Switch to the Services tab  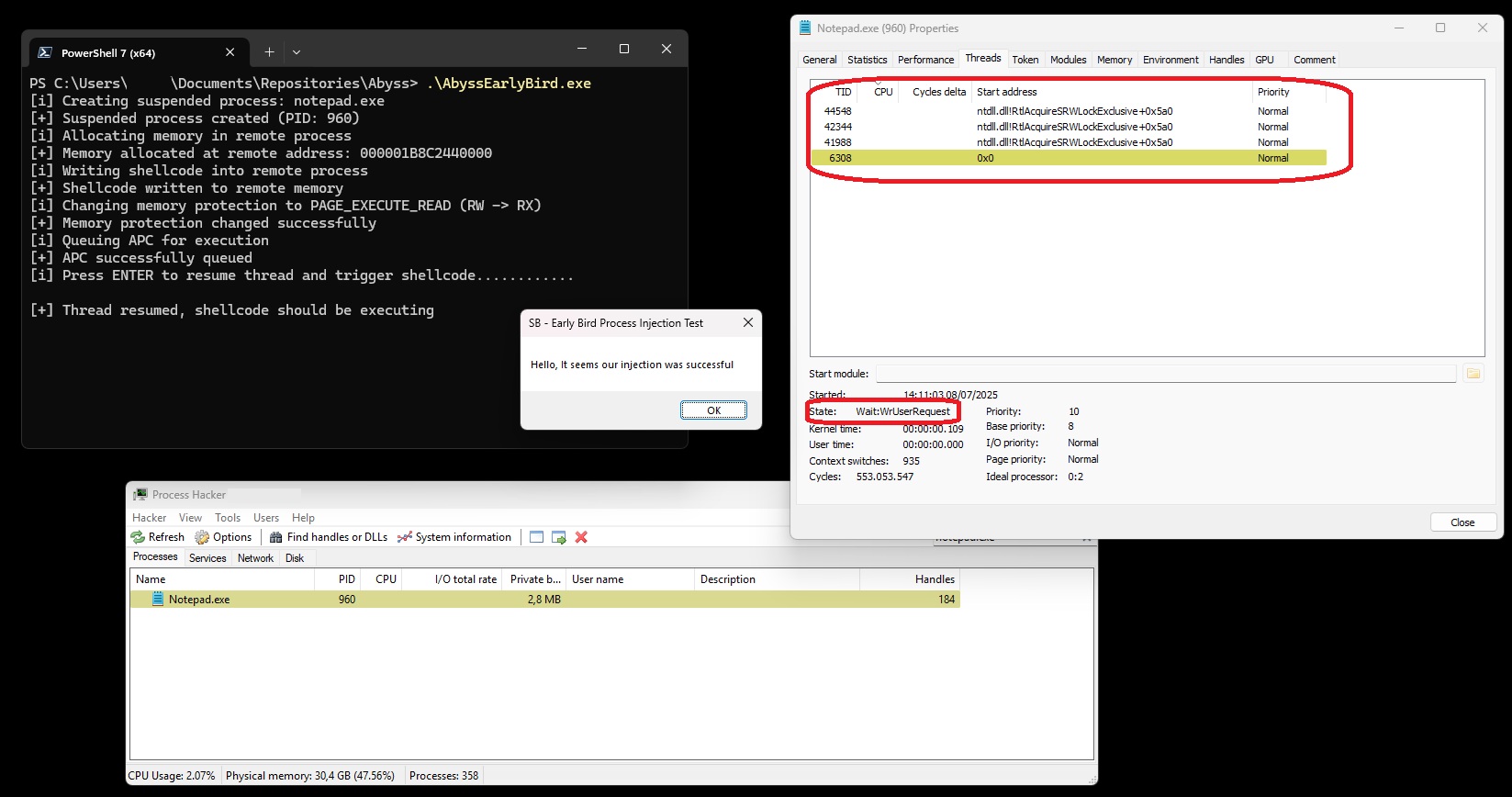[207, 558]
